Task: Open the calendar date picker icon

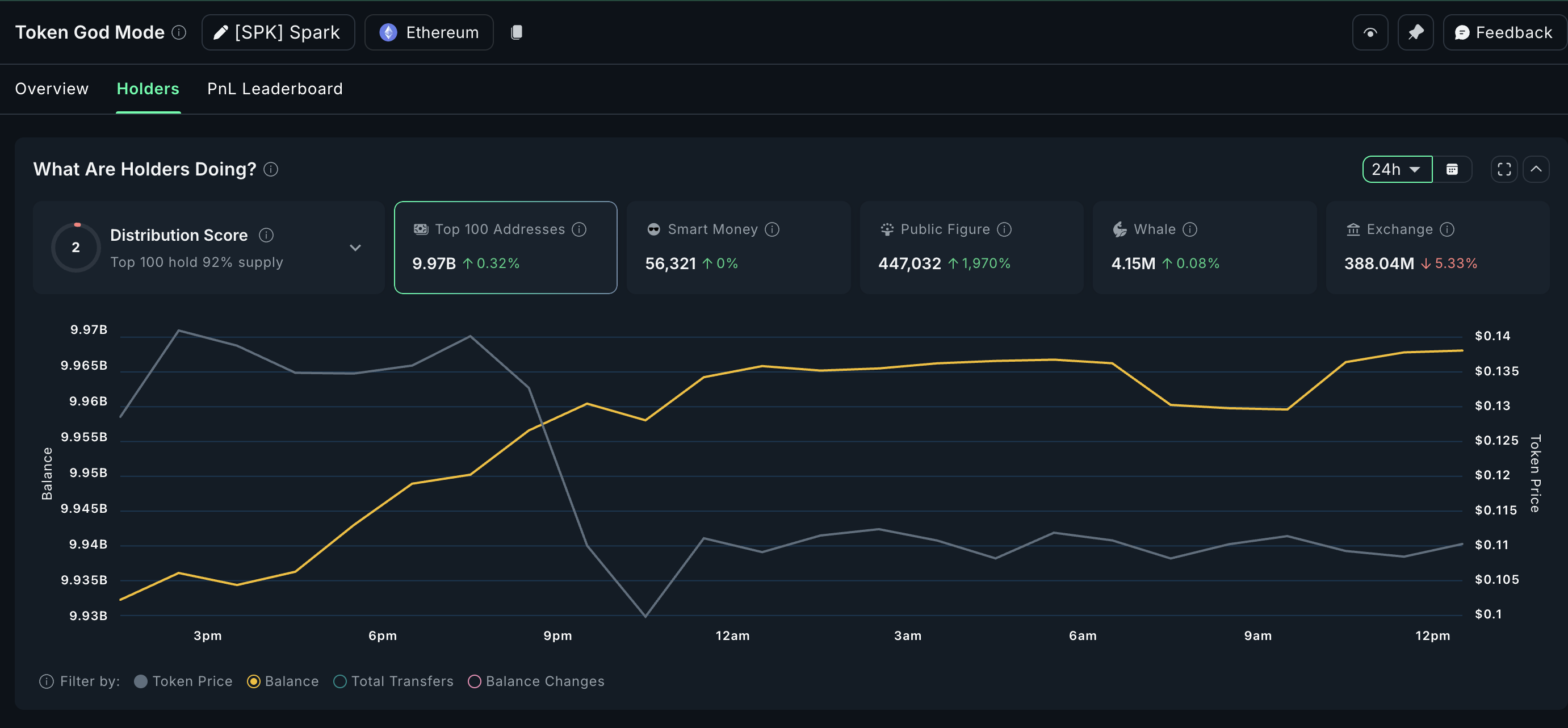Action: click(x=1452, y=169)
